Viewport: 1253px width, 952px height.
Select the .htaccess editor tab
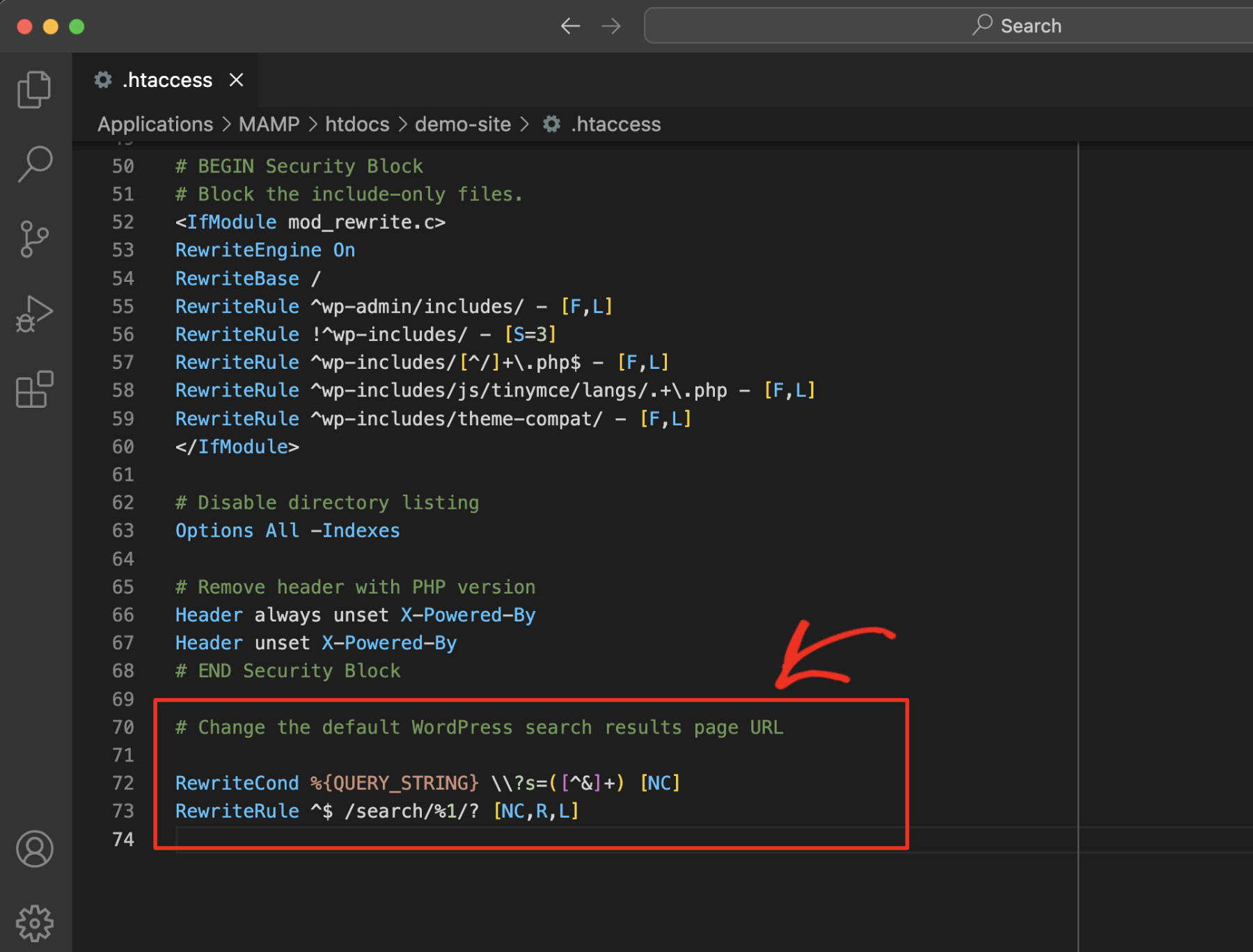coord(166,80)
